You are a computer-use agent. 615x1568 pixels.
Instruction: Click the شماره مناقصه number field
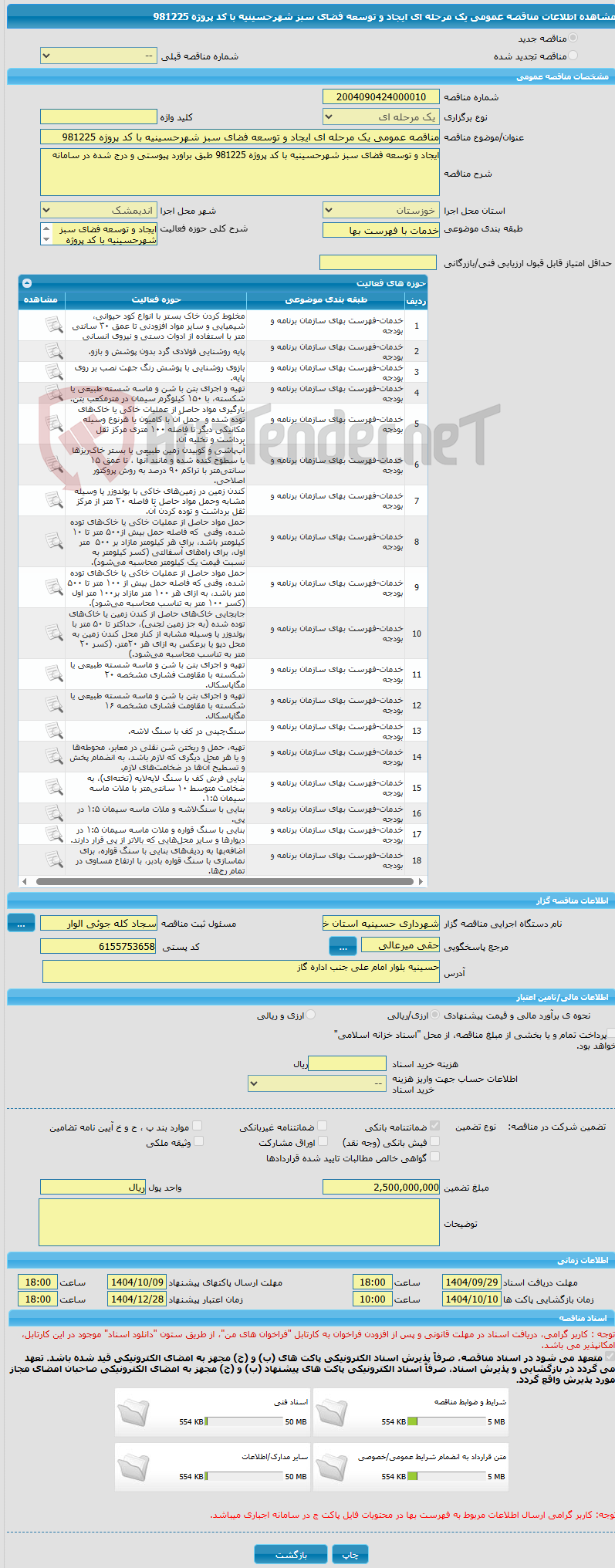381,96
